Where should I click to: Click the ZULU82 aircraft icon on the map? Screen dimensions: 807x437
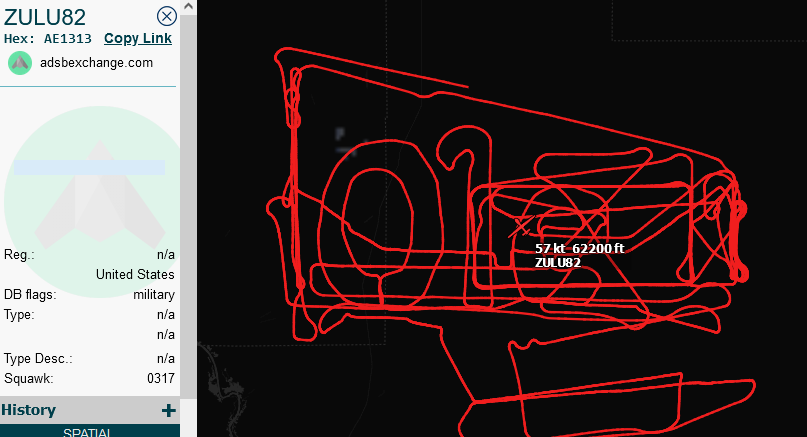pos(521,226)
